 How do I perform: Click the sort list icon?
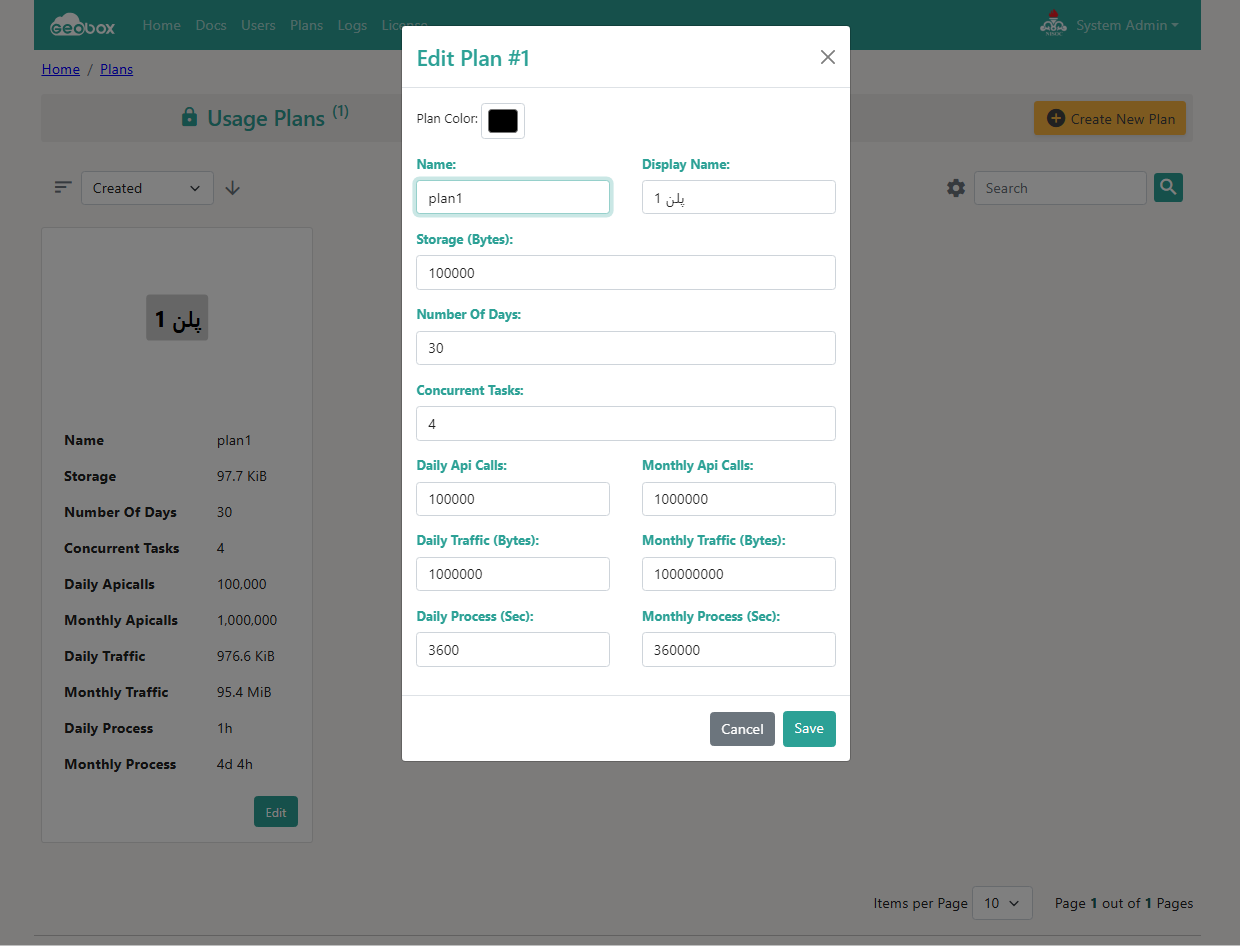pyautogui.click(x=63, y=188)
